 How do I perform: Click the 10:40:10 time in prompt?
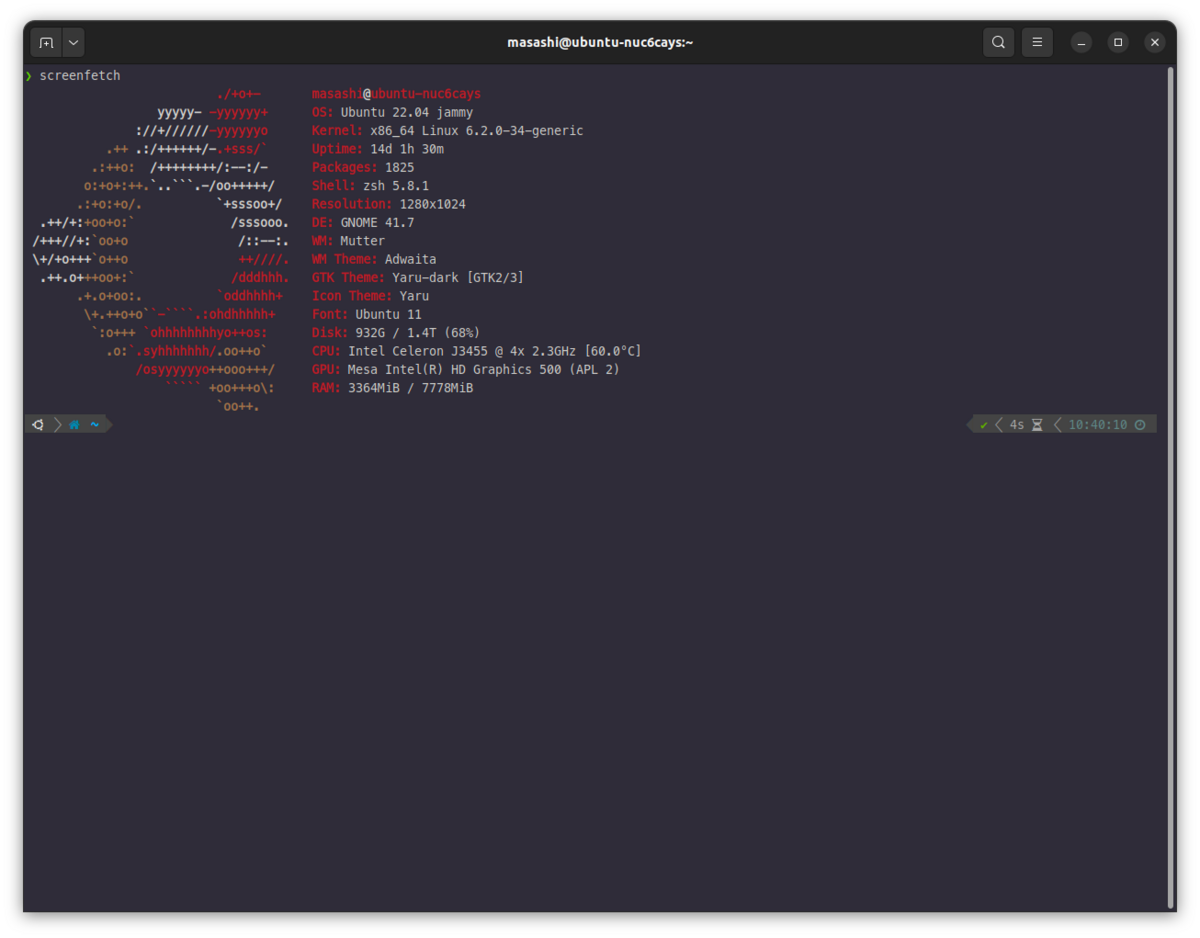click(x=1098, y=425)
